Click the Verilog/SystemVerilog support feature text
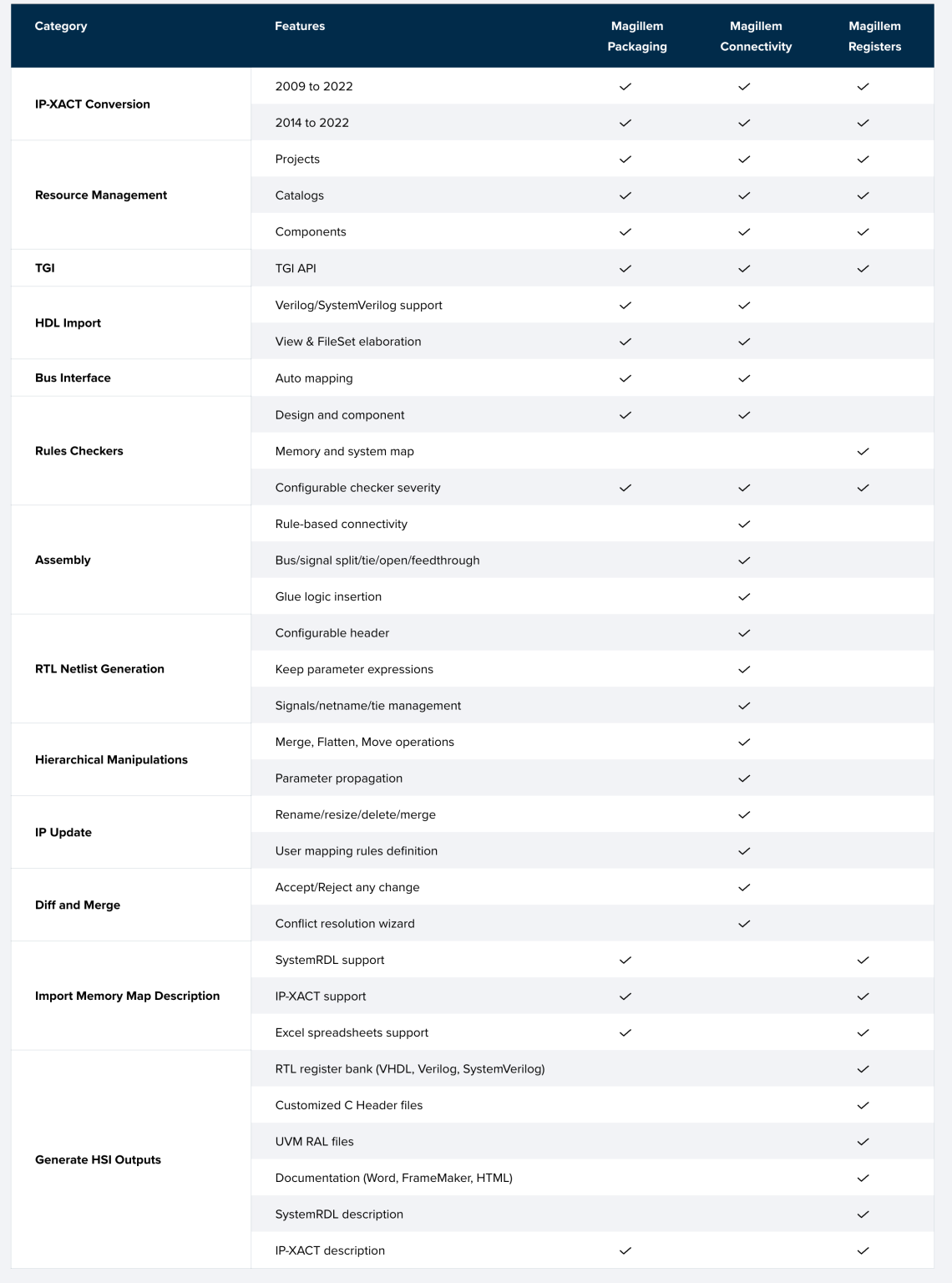Viewport: 952px width, 1283px height. pos(359,305)
